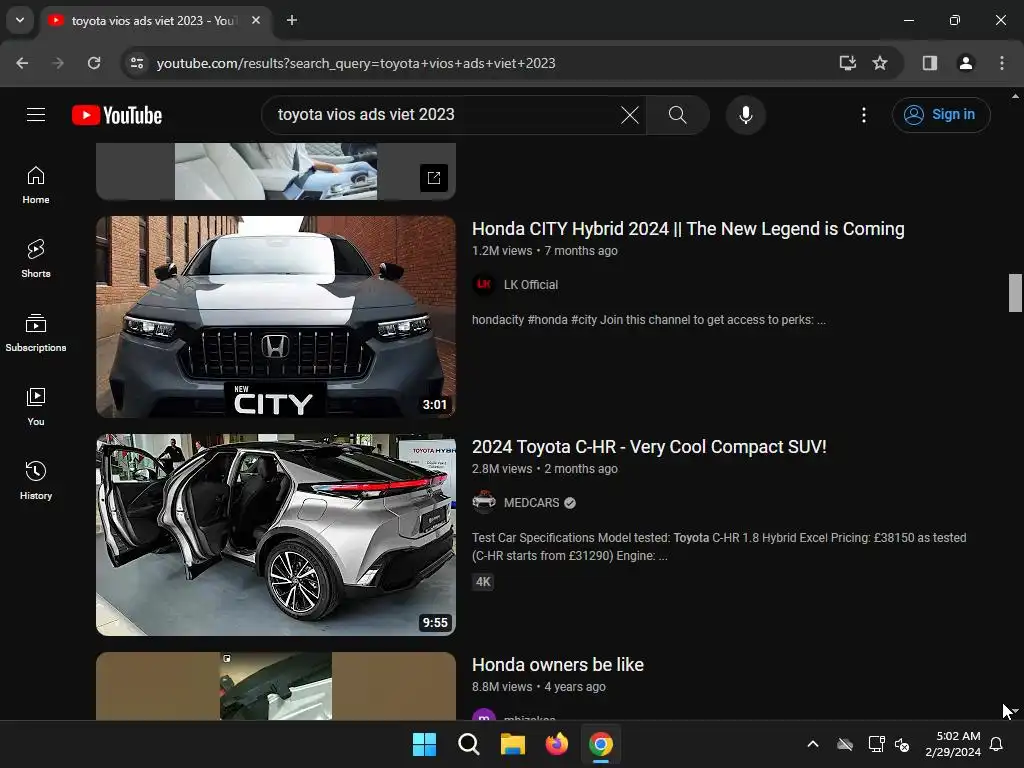This screenshot has width=1024, height=768.
Task: Close the toyota vios ads tab
Action: click(256, 20)
